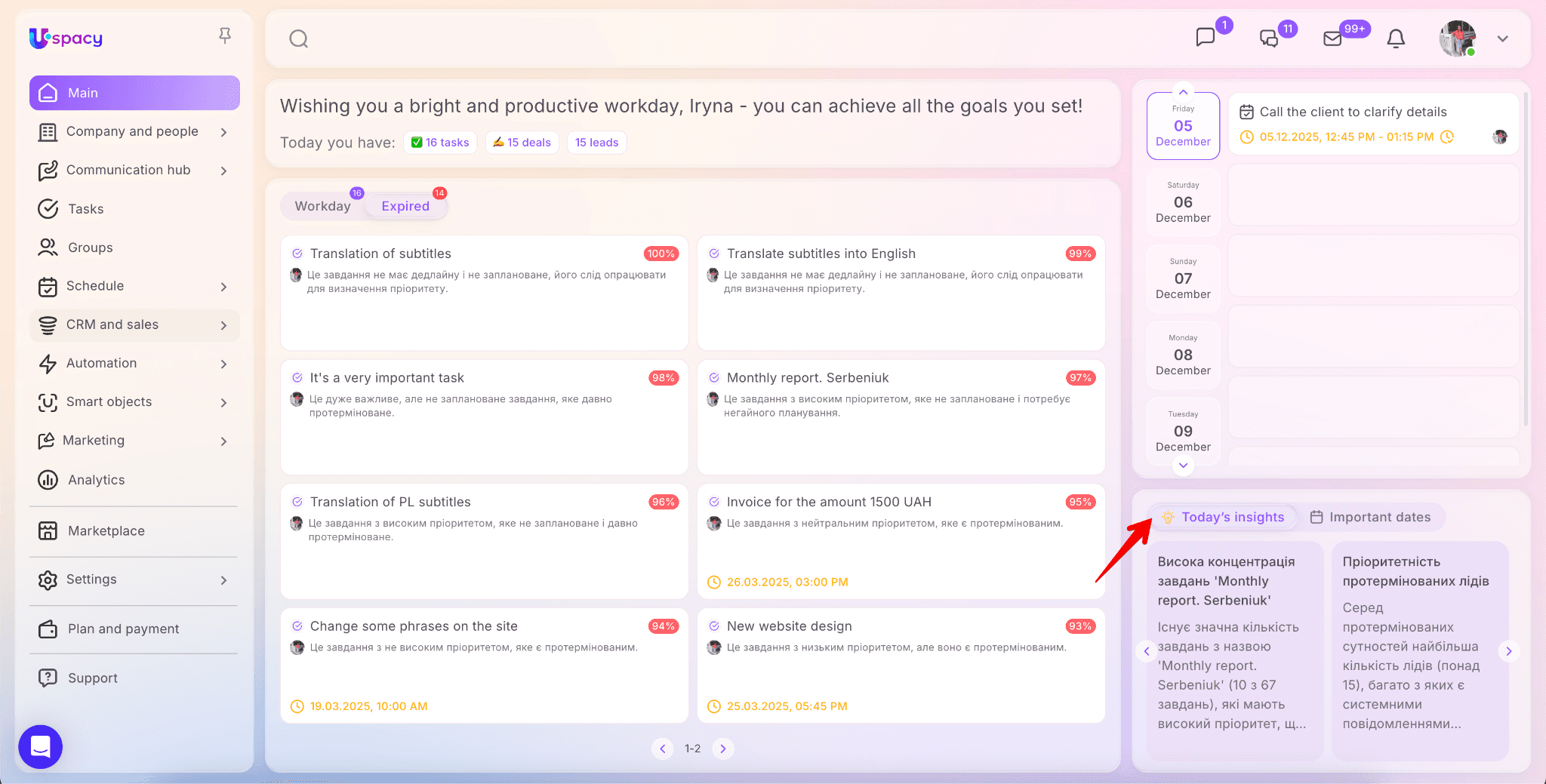Expand Company and people submenu
The width and height of the screenshot is (1546, 784).
tap(223, 132)
